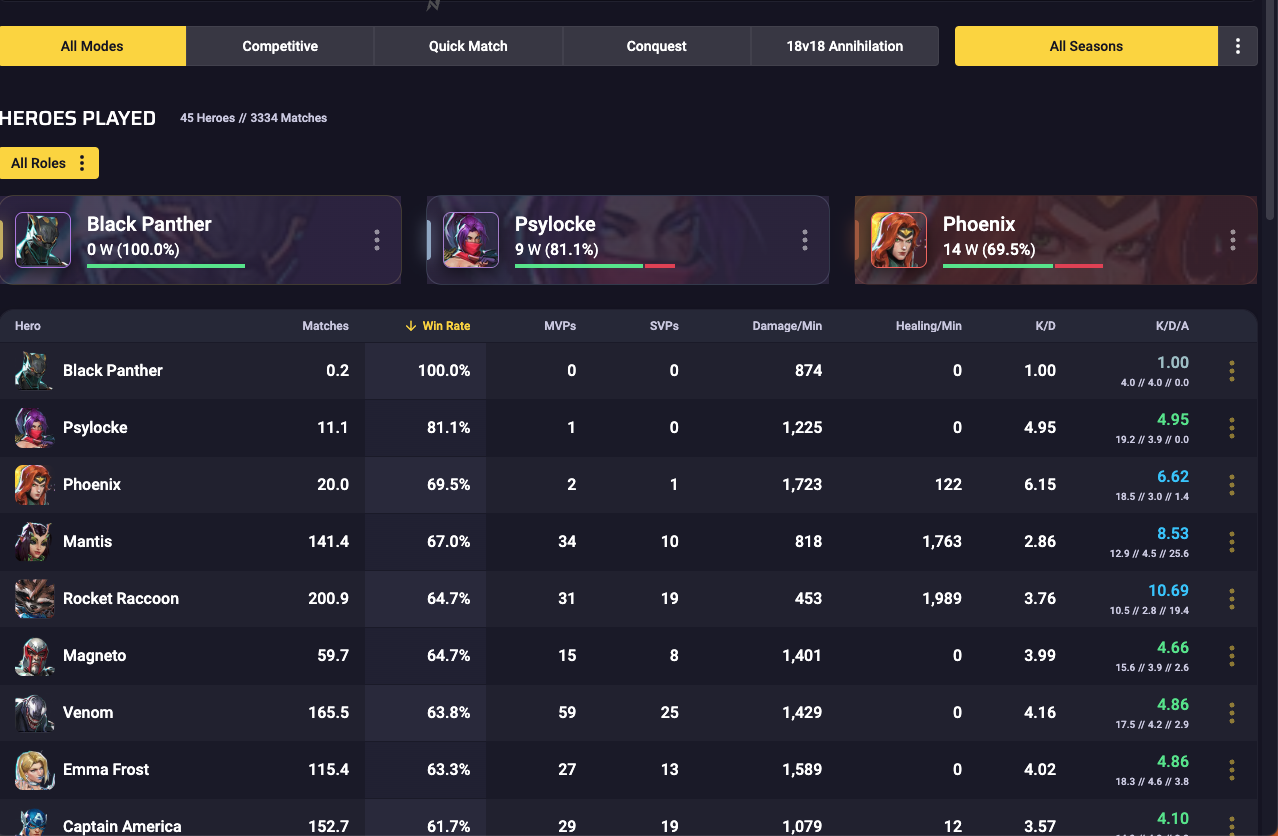The height and width of the screenshot is (836, 1278).
Task: Open the All Roles filter dropdown
Action: [49, 163]
